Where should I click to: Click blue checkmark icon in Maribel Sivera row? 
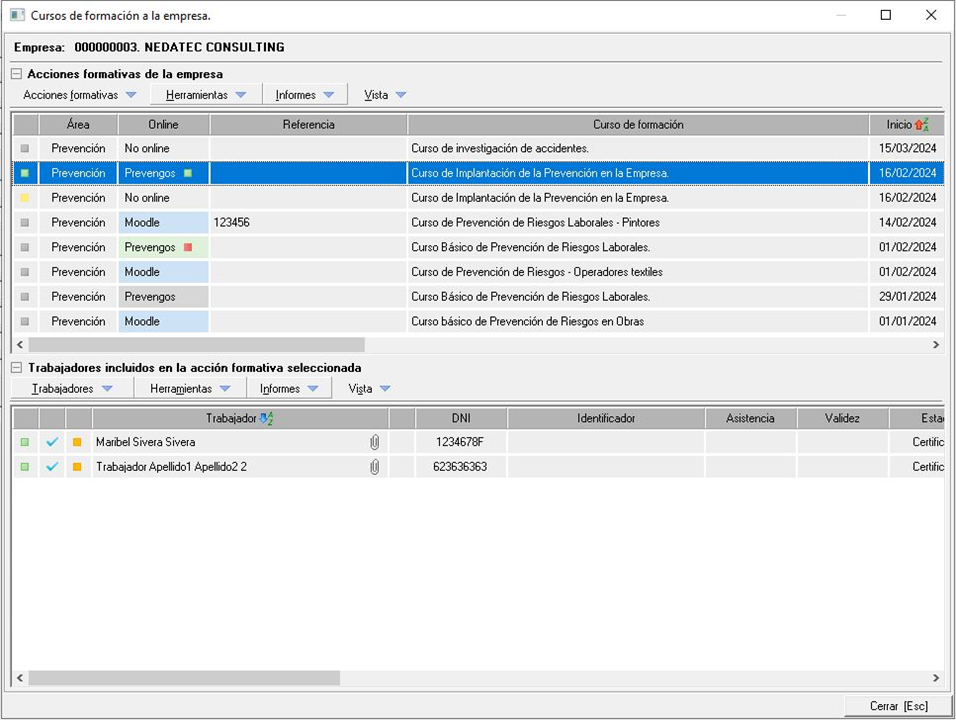point(52,442)
